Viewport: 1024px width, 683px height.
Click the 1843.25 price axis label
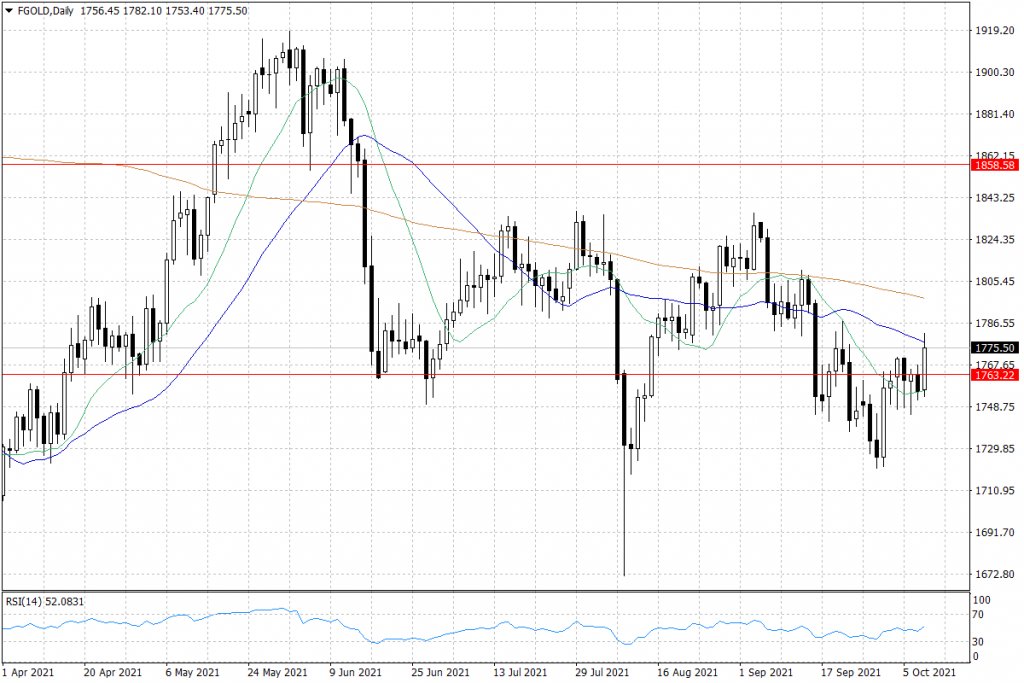pyautogui.click(x=995, y=198)
